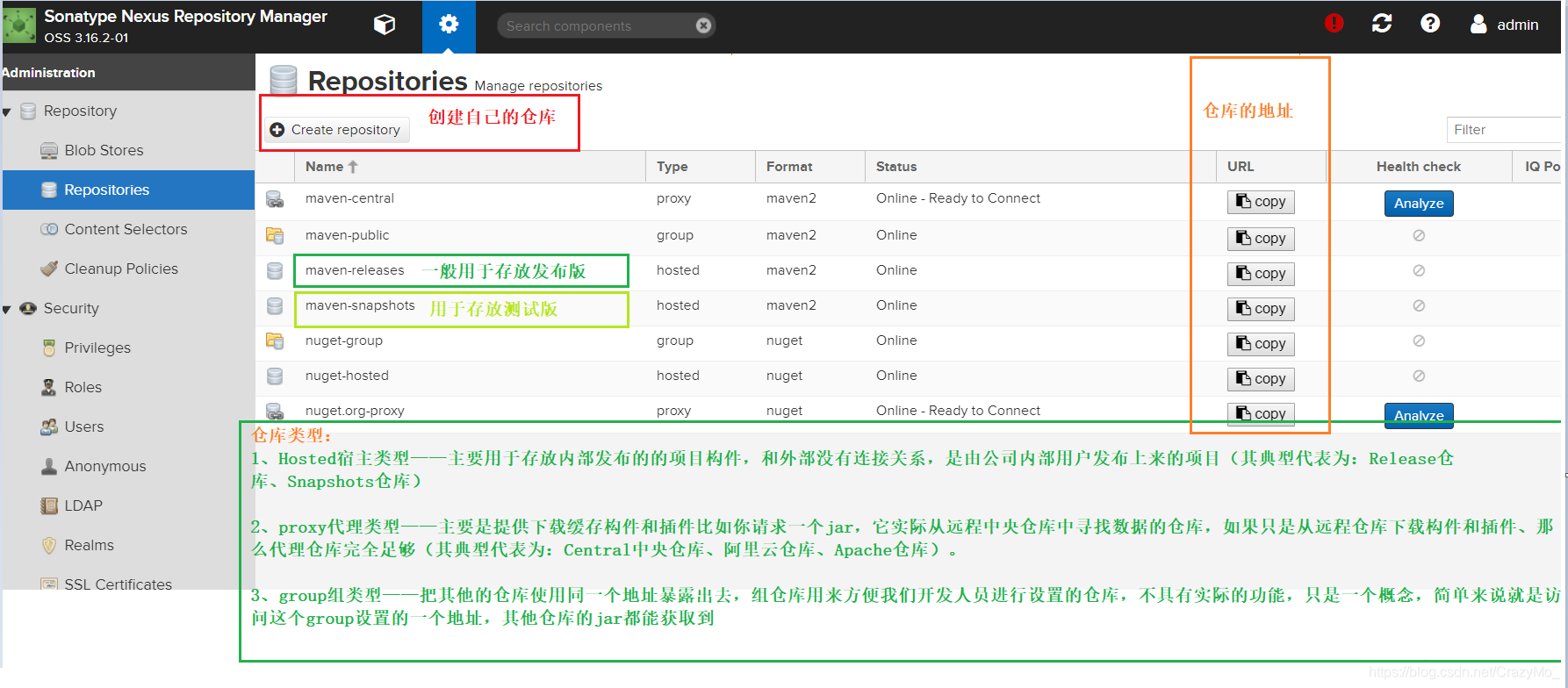
Task: Sort by the Name column header
Action: (470, 167)
